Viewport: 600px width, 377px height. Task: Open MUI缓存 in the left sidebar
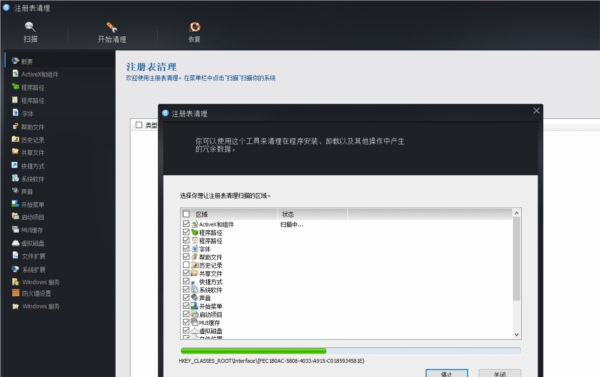[x=27, y=230]
